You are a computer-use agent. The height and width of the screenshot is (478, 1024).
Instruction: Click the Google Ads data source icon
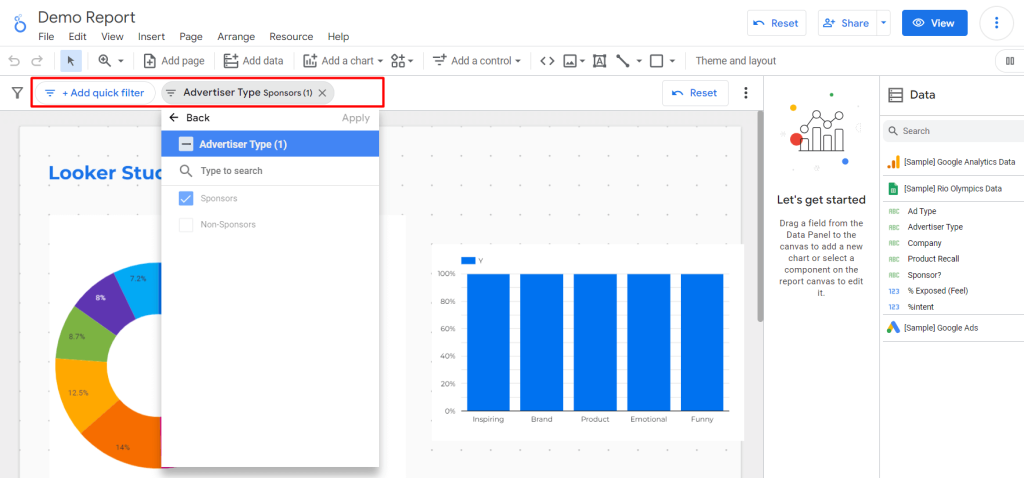tap(893, 328)
